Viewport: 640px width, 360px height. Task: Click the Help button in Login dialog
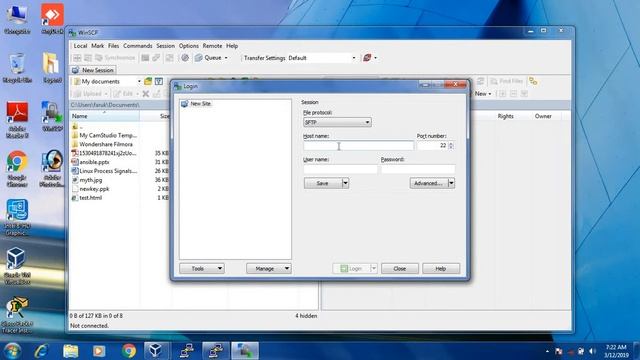pos(441,269)
